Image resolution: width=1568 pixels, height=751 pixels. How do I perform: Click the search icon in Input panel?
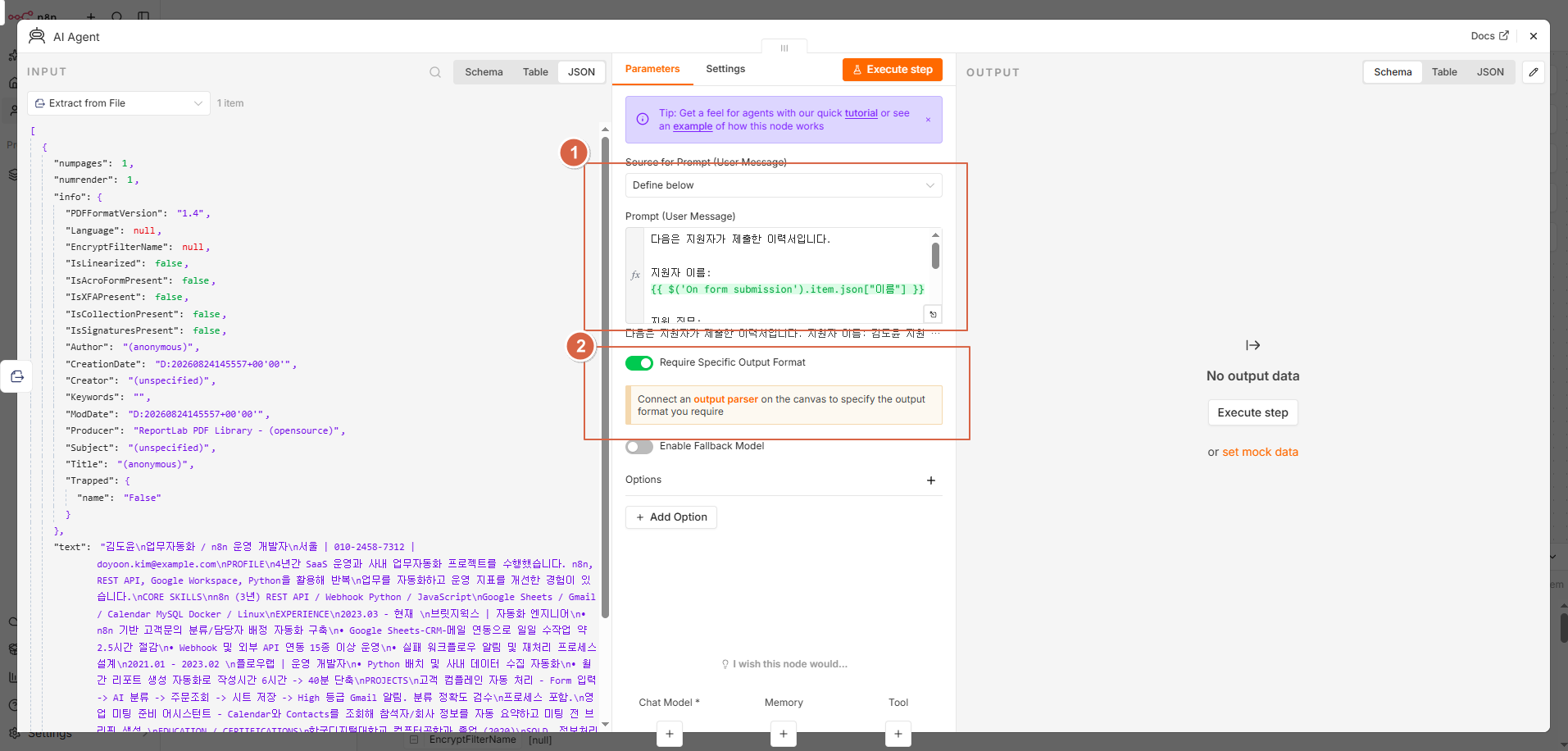click(435, 72)
